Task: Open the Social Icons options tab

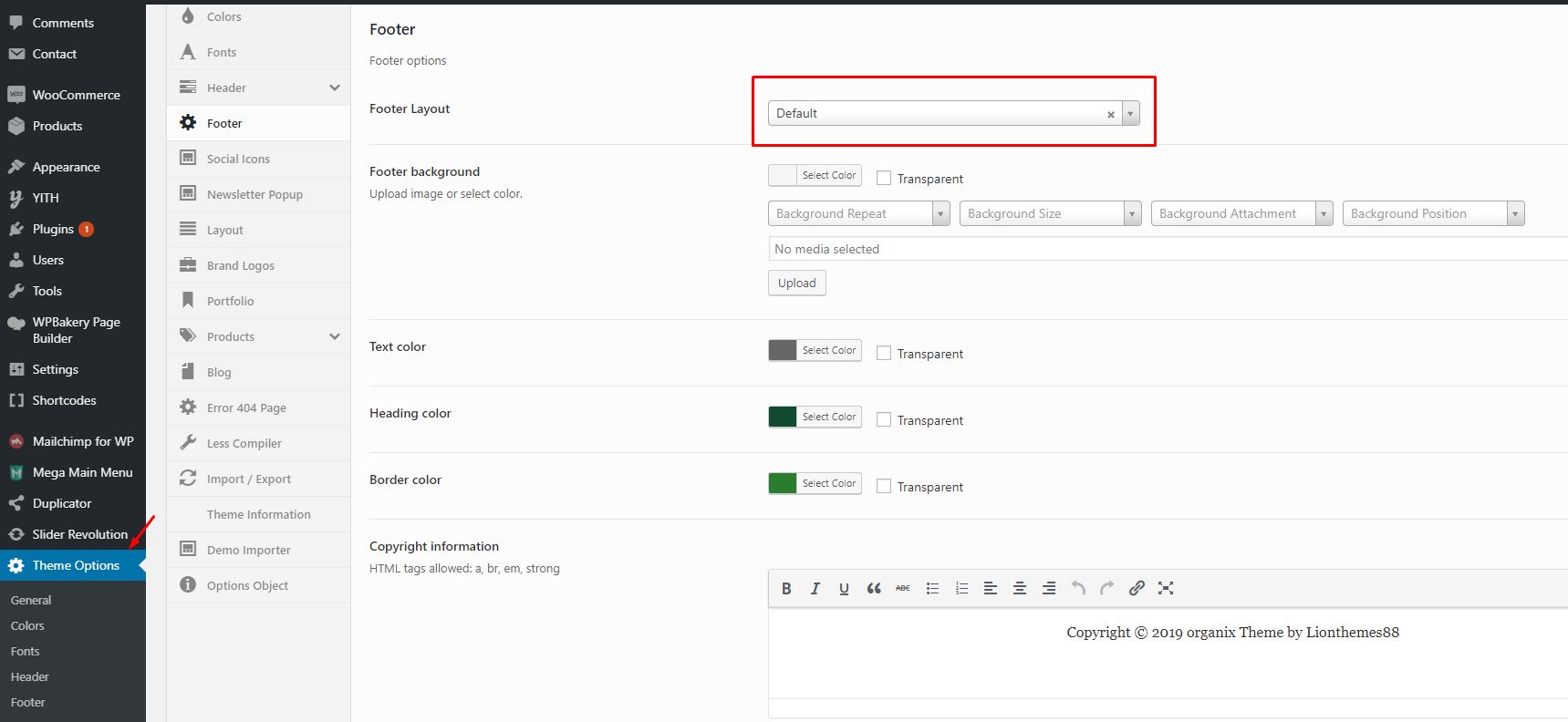Action: 238,159
